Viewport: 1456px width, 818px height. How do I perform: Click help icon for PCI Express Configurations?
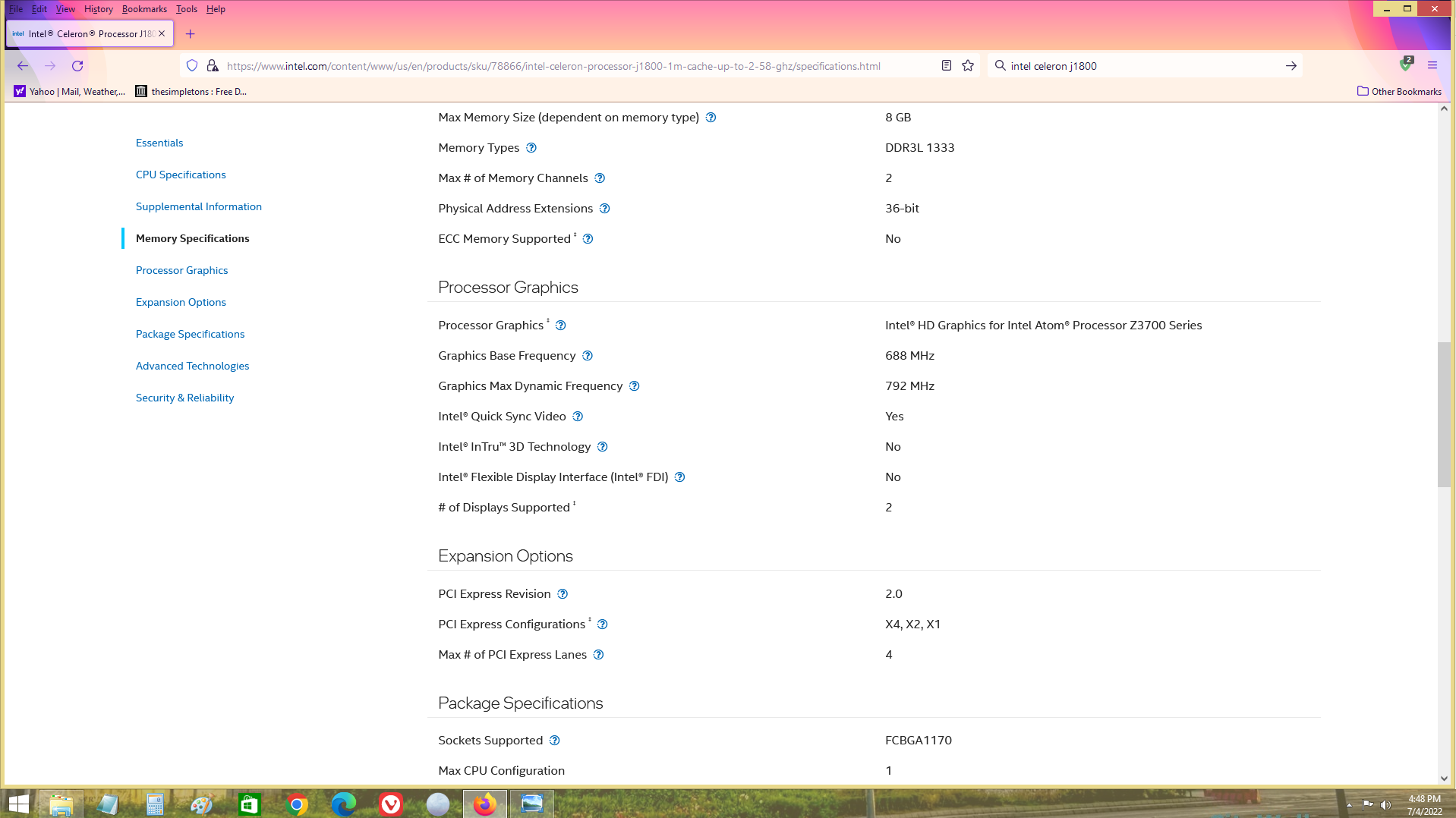[x=602, y=625]
